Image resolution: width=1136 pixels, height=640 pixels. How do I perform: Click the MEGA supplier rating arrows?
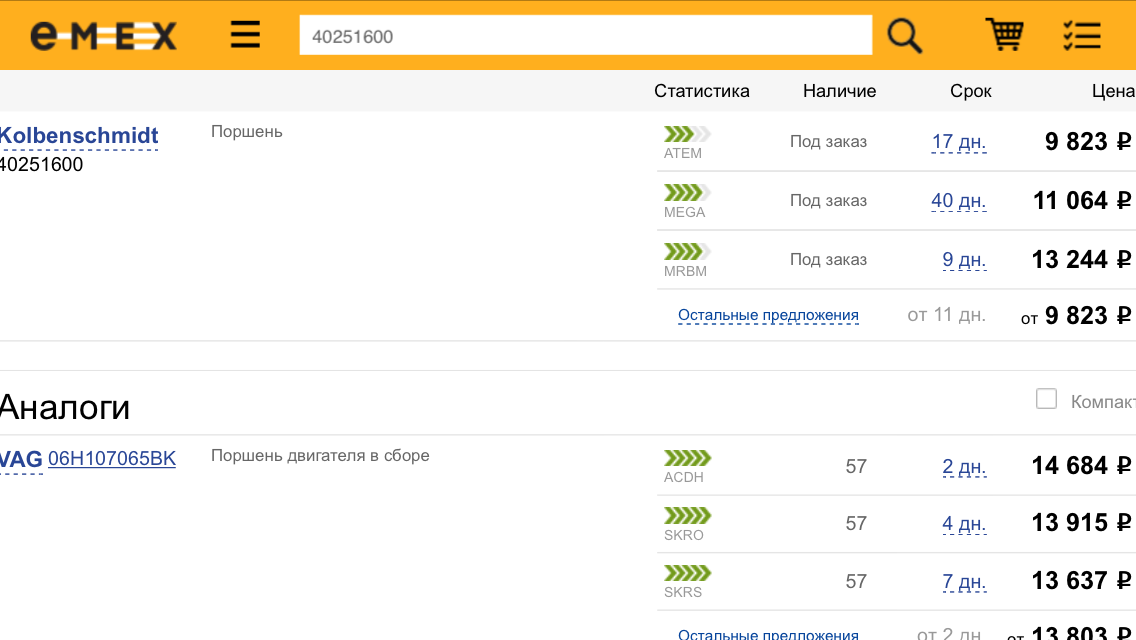(687, 193)
